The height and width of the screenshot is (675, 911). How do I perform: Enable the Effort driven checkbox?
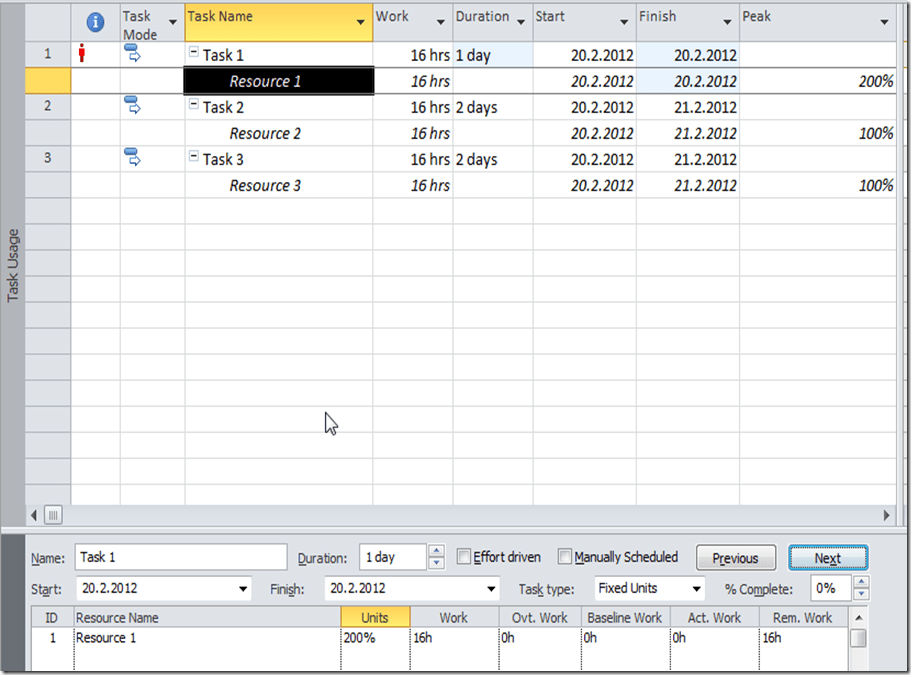tap(465, 557)
